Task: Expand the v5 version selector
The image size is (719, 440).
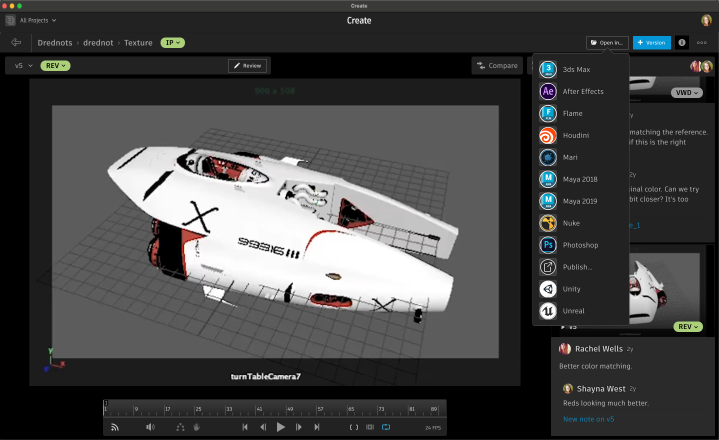Action: pyautogui.click(x=22, y=66)
